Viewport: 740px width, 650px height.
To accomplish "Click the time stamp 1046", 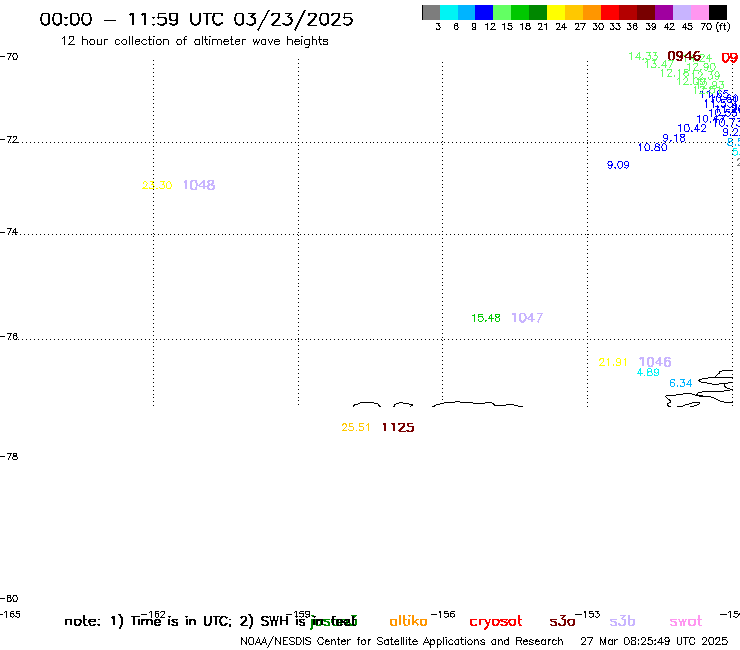I will click(655, 362).
